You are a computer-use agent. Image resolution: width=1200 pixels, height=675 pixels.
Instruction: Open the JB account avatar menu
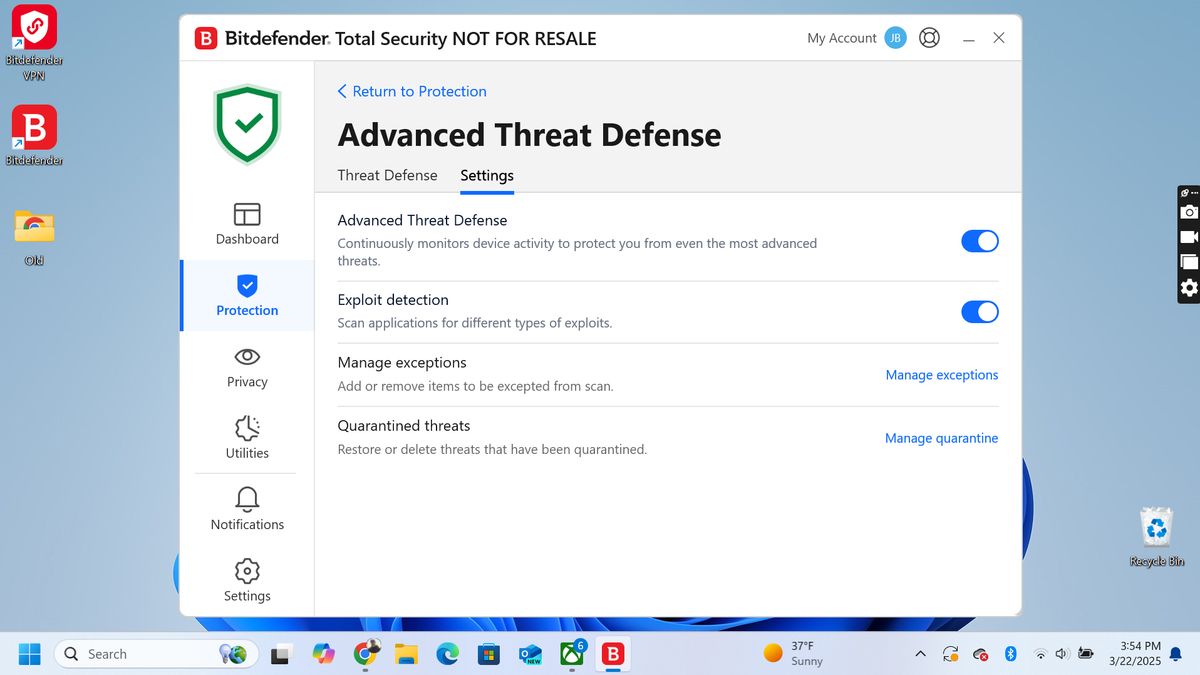895,37
